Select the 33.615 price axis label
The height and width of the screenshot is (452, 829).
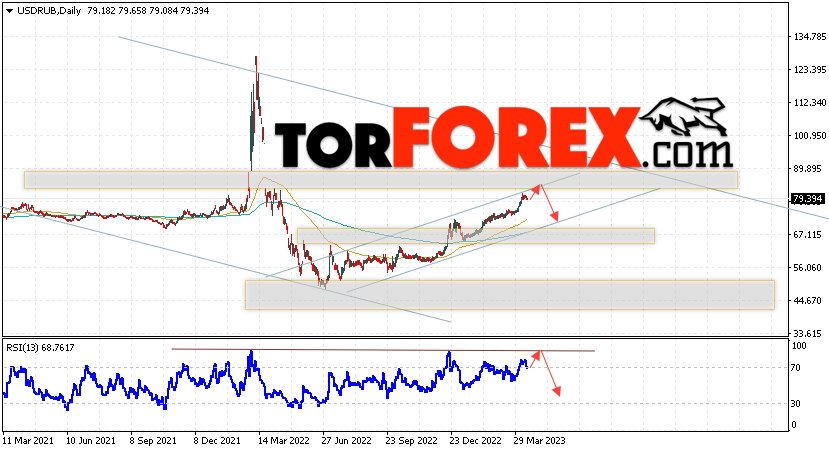pyautogui.click(x=808, y=334)
